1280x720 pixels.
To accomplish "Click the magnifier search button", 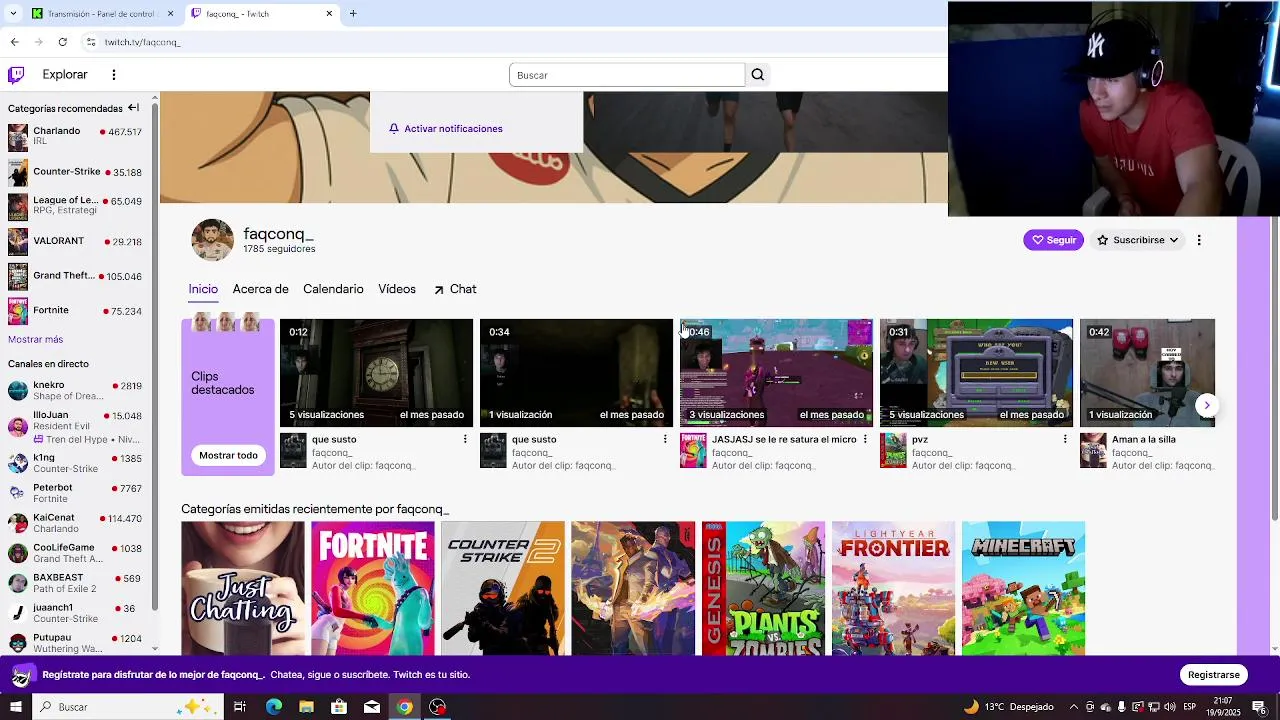I will tap(758, 75).
